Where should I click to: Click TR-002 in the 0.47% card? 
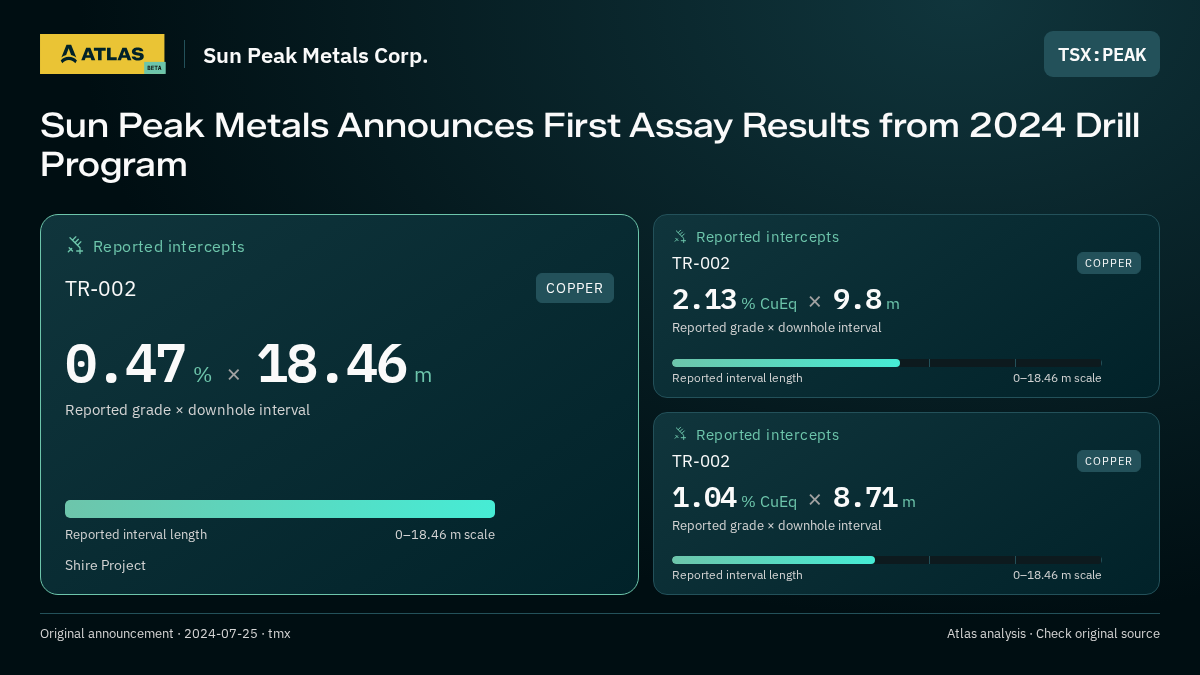coord(100,289)
